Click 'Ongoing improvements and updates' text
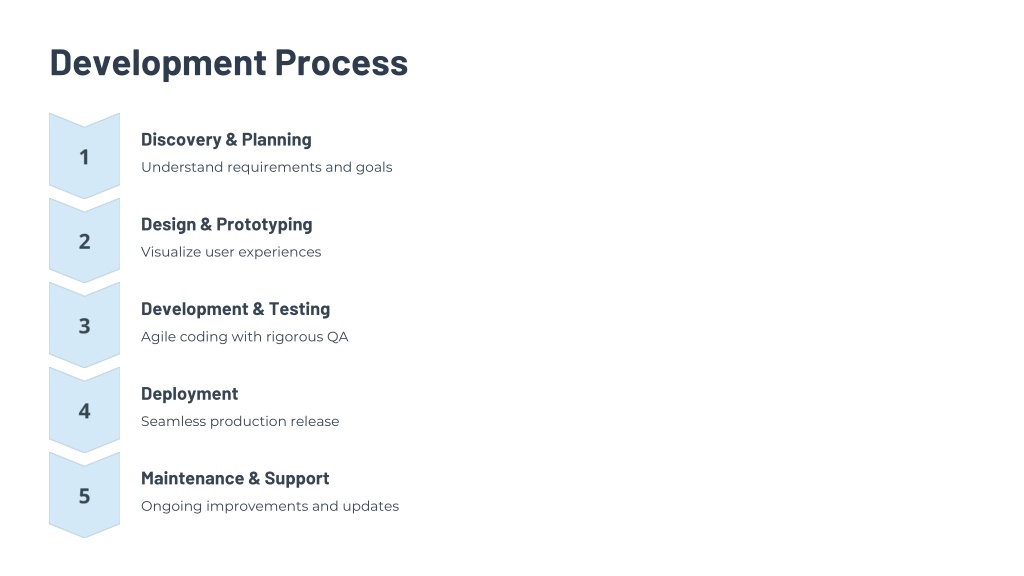Viewport: 1024px width, 576px height. [x=270, y=507]
